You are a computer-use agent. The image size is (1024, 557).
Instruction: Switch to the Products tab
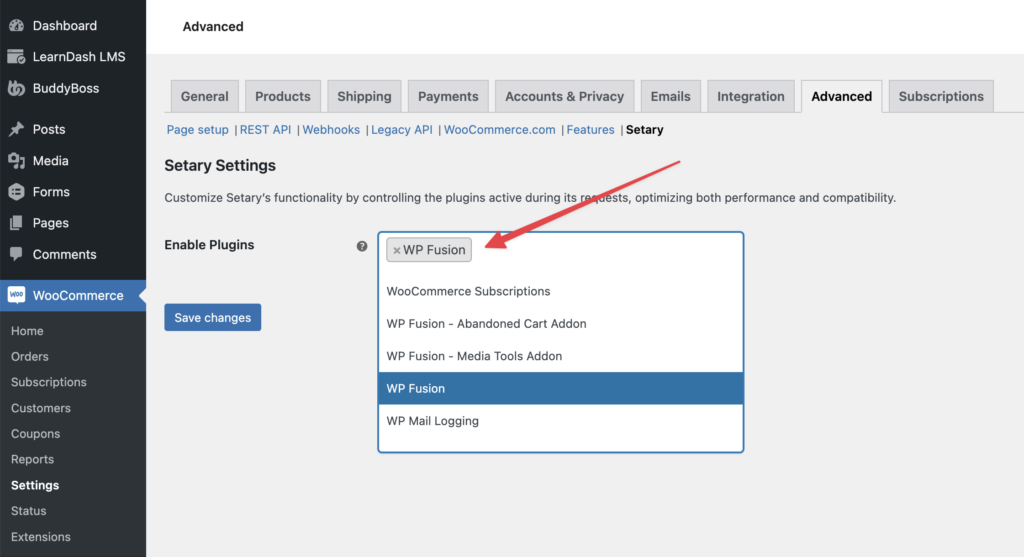pos(283,96)
